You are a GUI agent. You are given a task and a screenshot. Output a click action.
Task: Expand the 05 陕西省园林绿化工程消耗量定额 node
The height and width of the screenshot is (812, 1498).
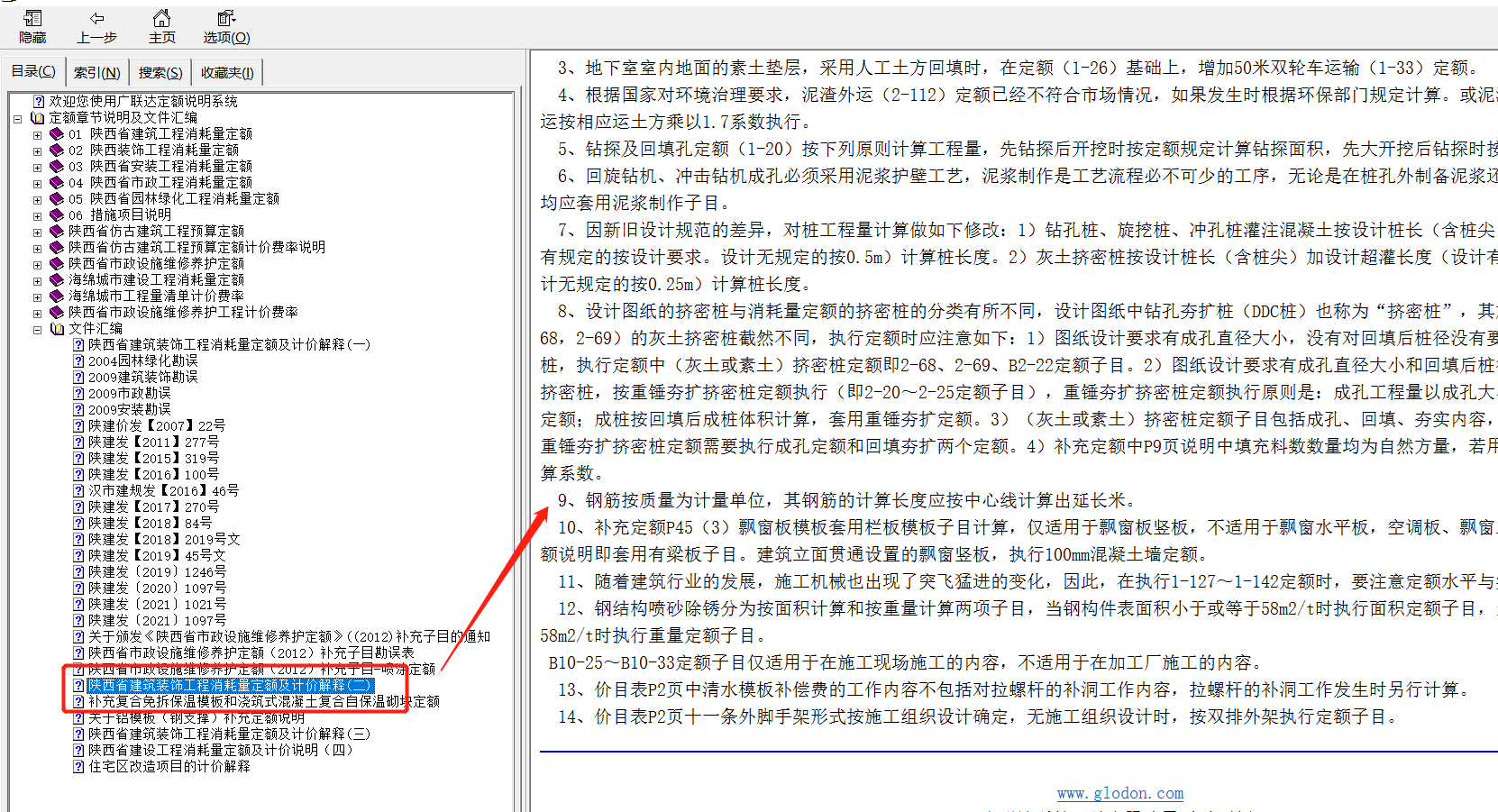[x=38, y=199]
